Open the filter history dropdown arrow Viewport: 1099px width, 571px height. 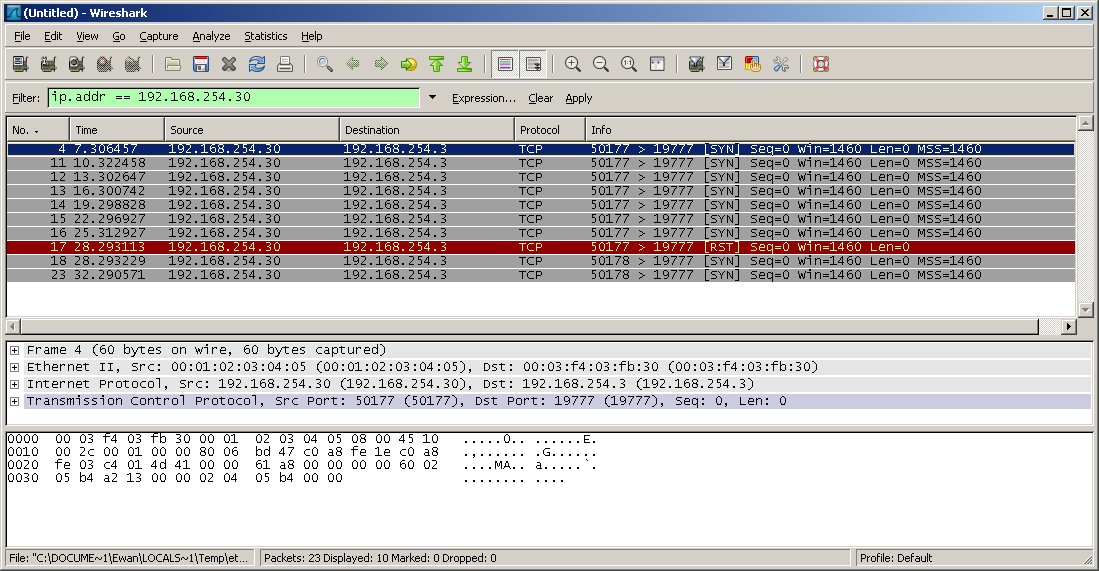(432, 97)
